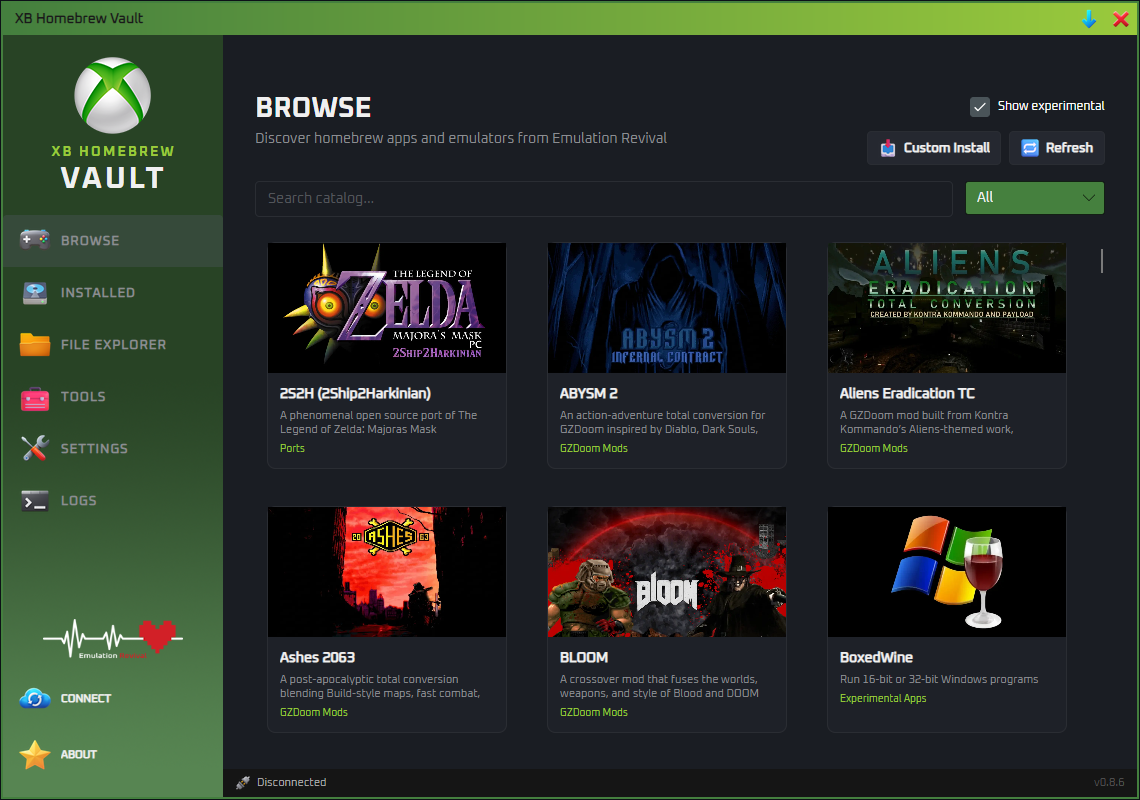1140x800 pixels.
Task: Select the Aliens Eradication TC title
Action: point(907,393)
